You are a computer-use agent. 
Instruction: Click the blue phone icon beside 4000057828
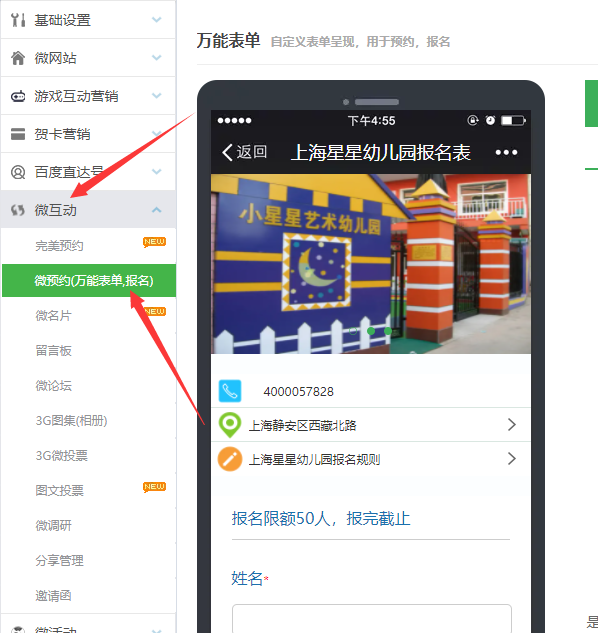coord(230,391)
